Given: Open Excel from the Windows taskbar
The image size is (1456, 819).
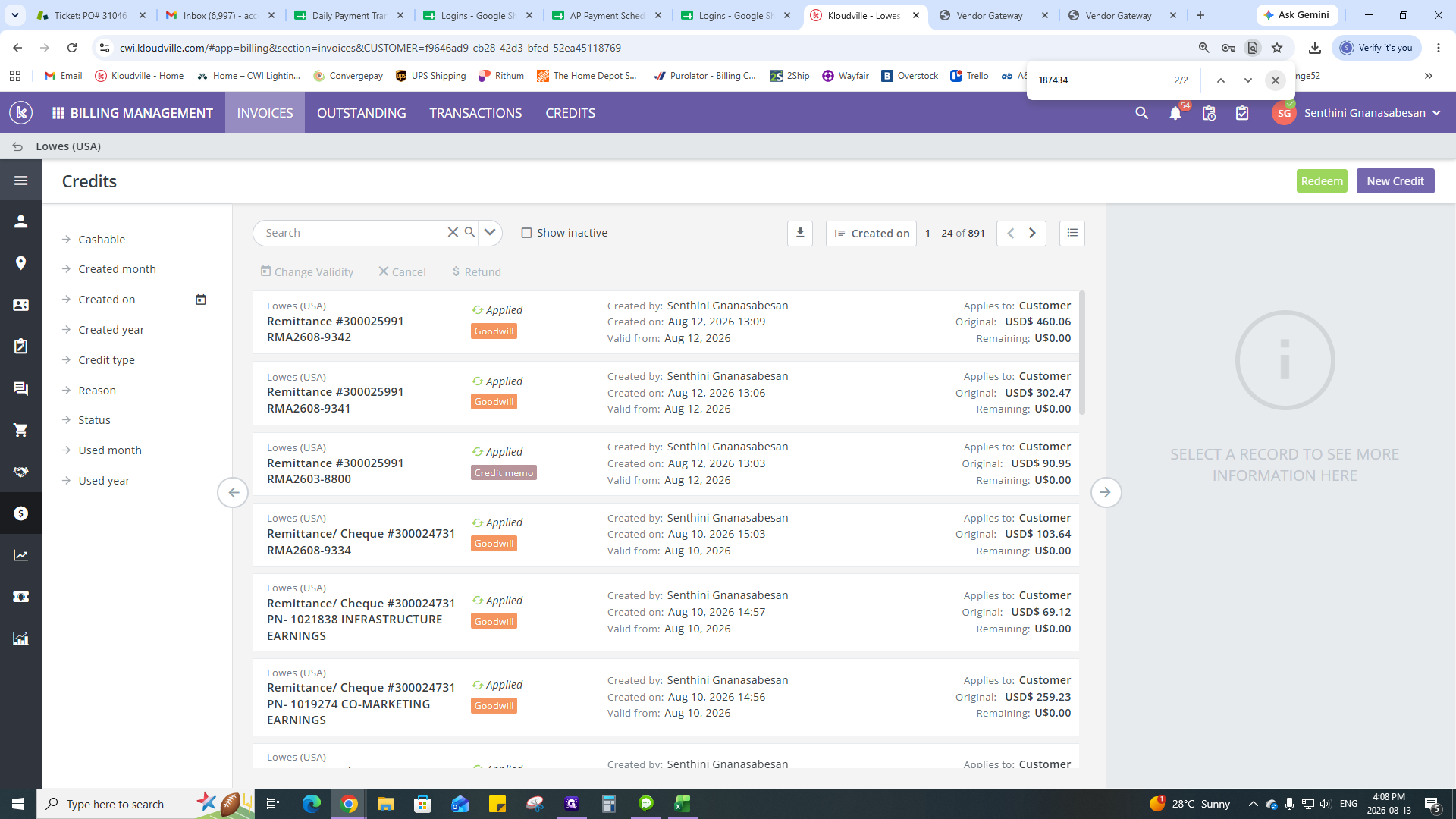Looking at the screenshot, I should coord(682,804).
